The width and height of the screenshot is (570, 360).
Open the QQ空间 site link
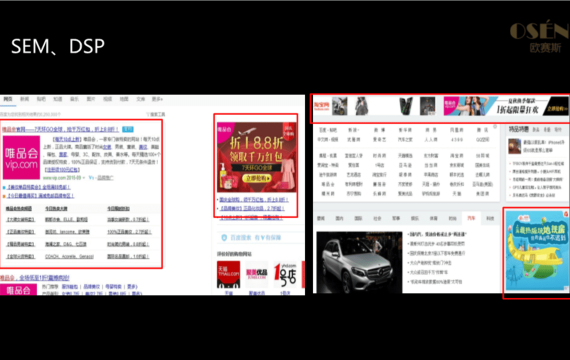tap(482, 140)
